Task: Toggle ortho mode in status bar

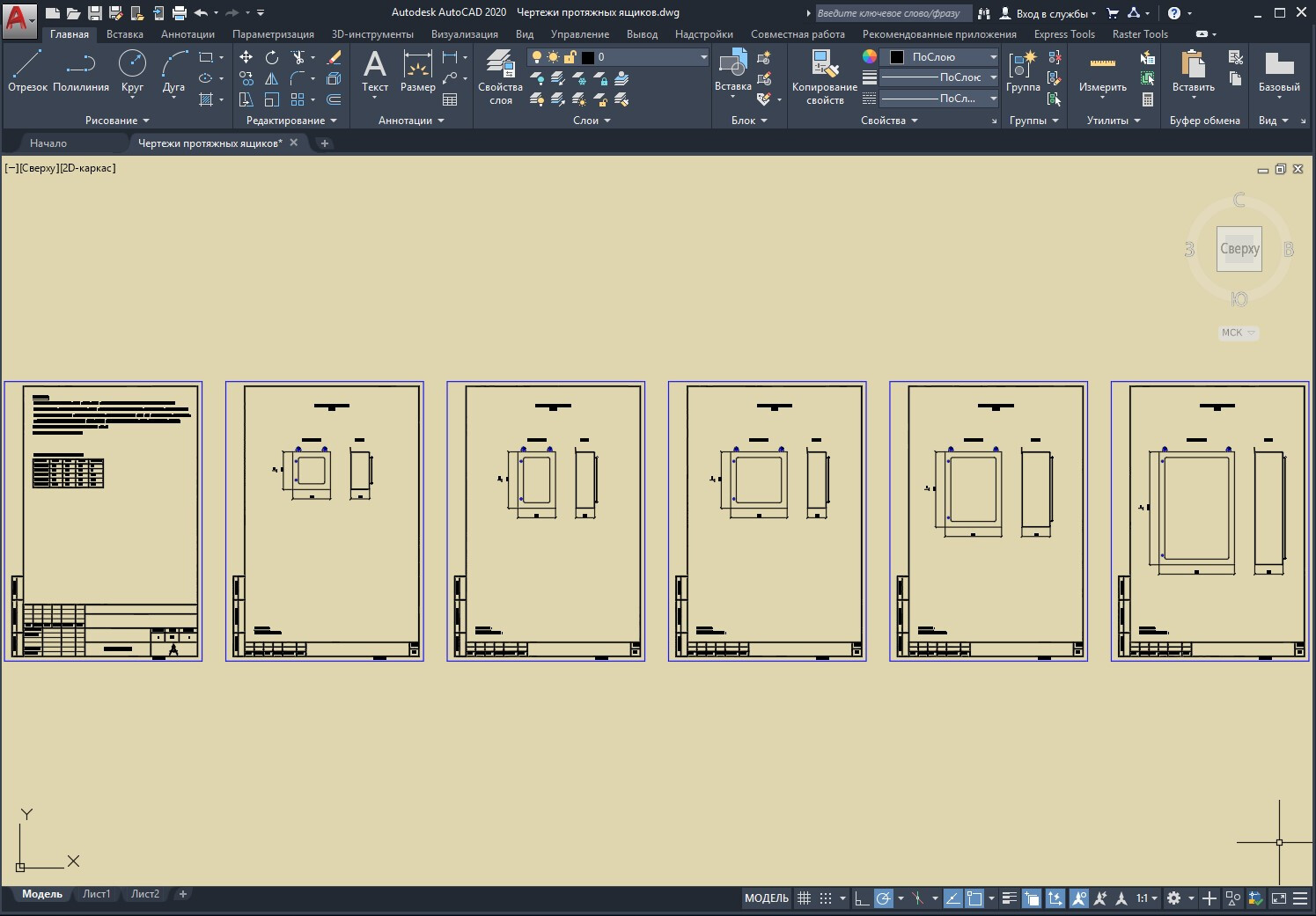Action: tap(862, 898)
